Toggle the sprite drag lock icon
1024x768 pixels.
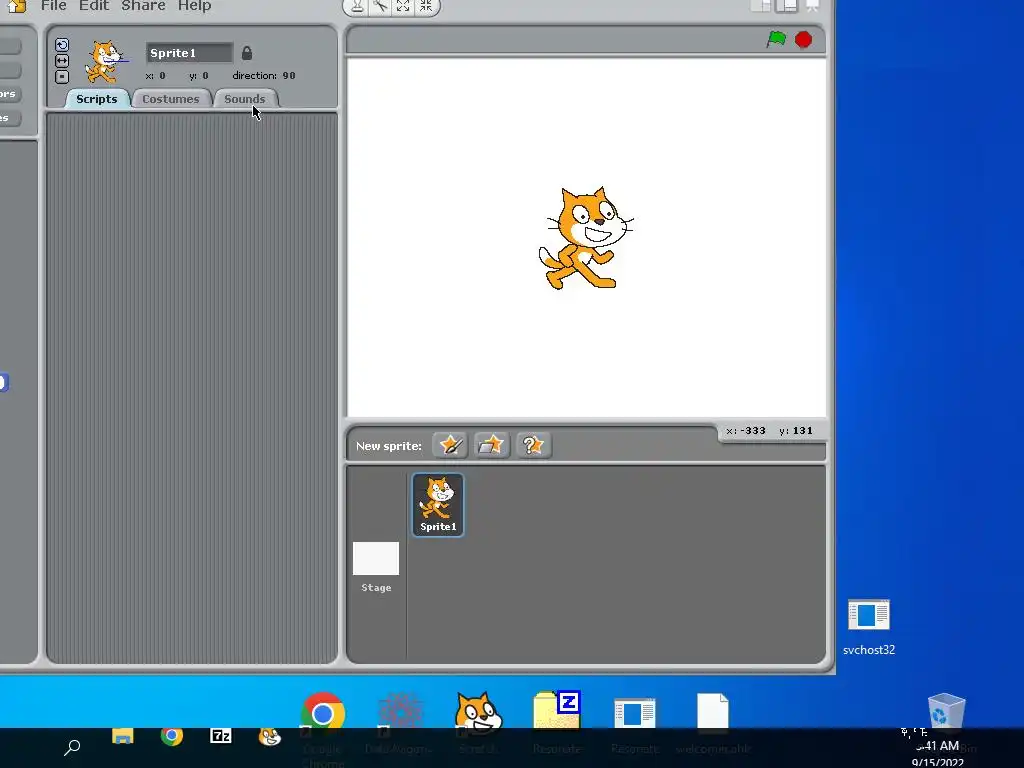[x=247, y=53]
